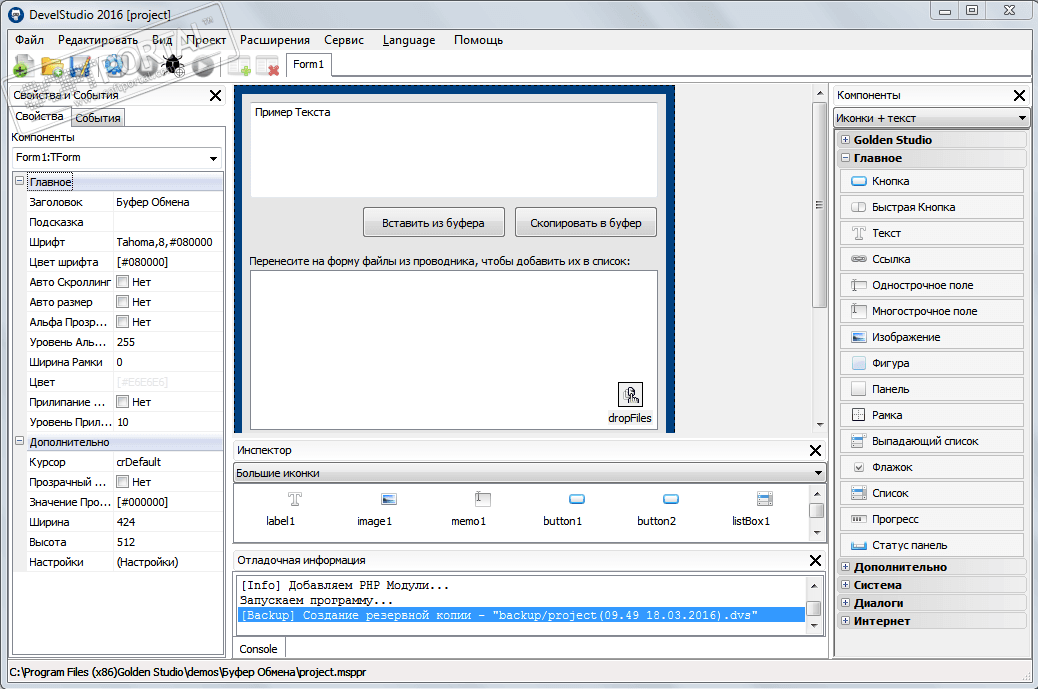Open the Language menu
Viewport: 1038px width, 689px height.
click(409, 40)
